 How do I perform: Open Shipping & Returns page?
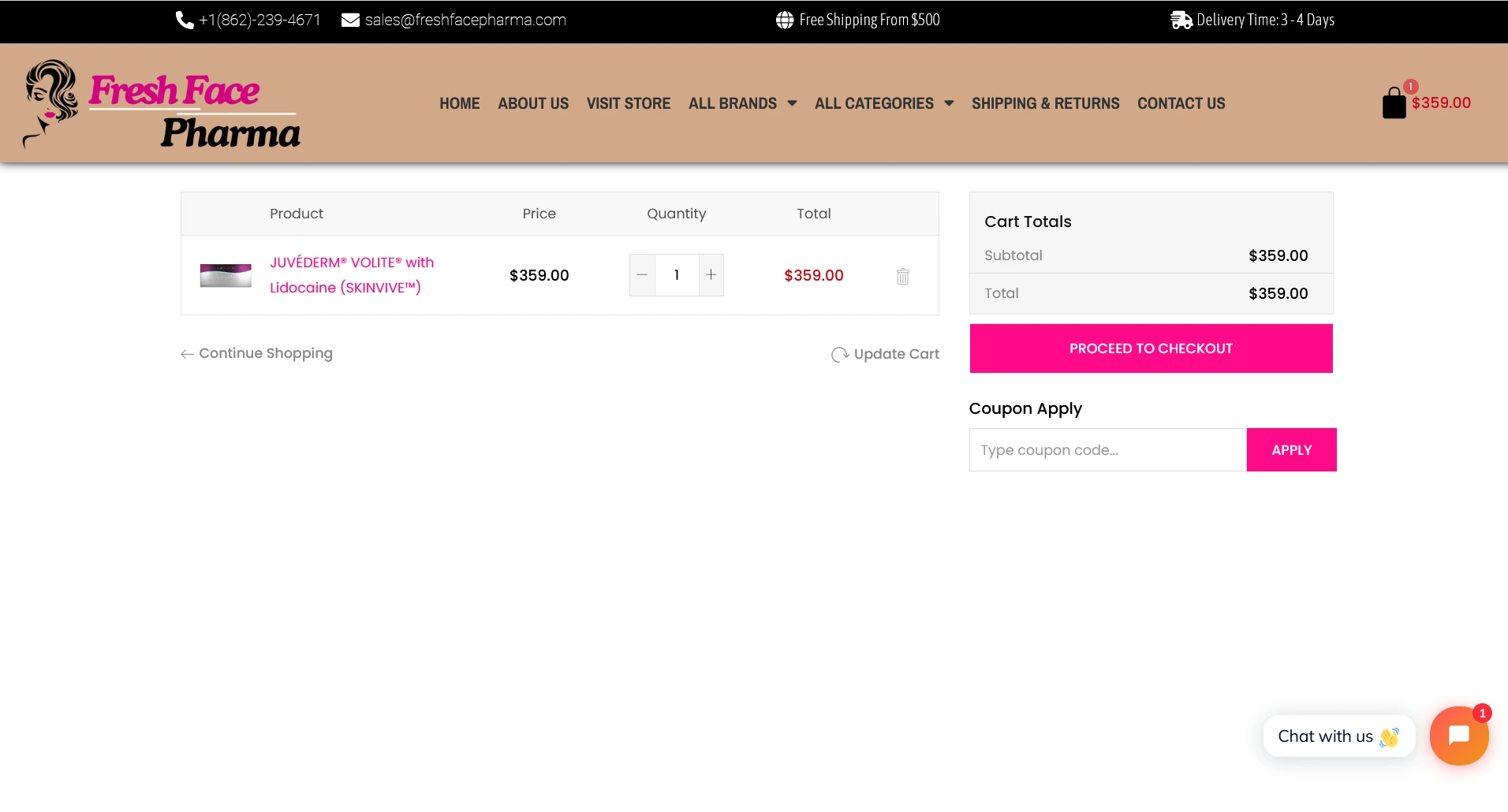[x=1045, y=103]
